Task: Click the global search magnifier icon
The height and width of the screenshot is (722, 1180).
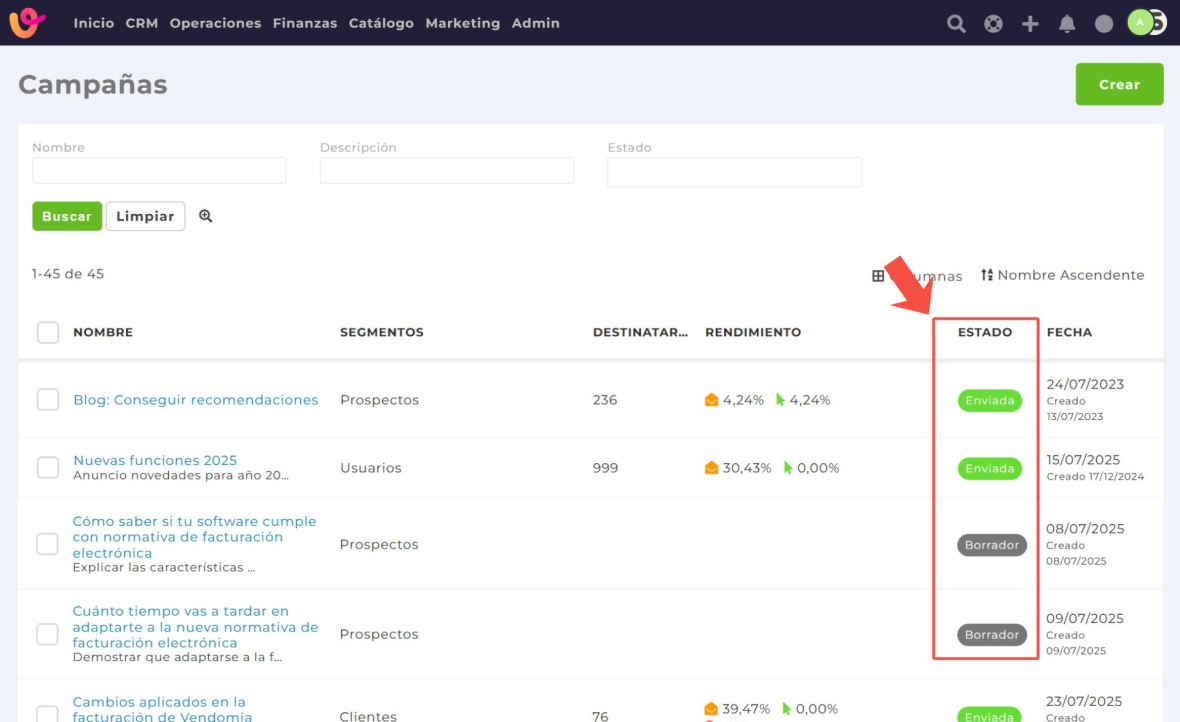Action: tap(956, 24)
